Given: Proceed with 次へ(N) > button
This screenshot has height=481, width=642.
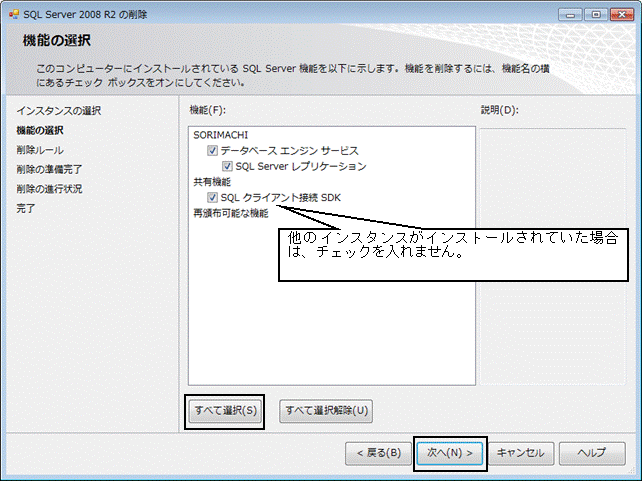Looking at the screenshot, I should [x=450, y=453].
